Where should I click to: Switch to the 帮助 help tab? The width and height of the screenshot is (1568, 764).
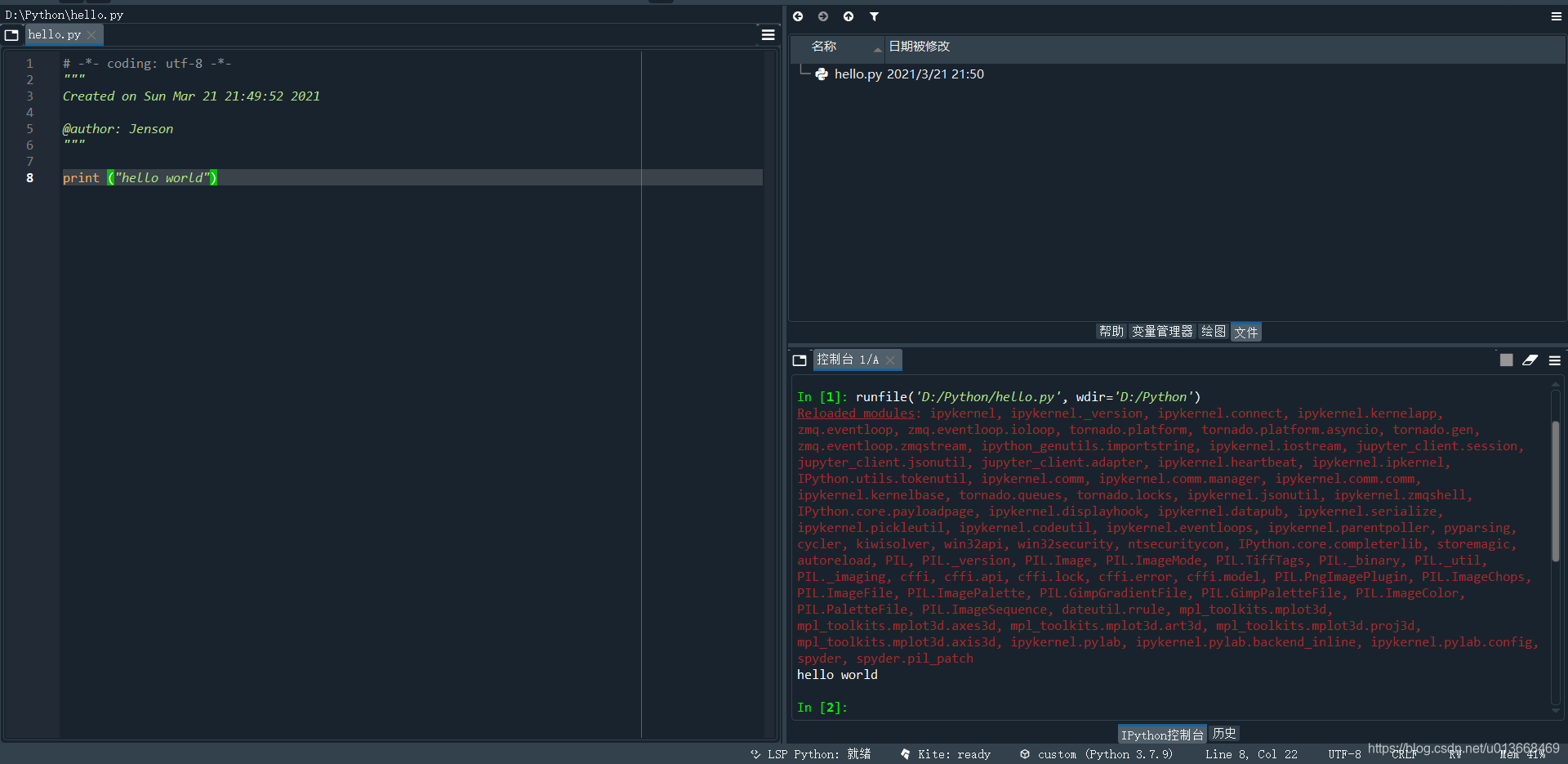point(1111,331)
